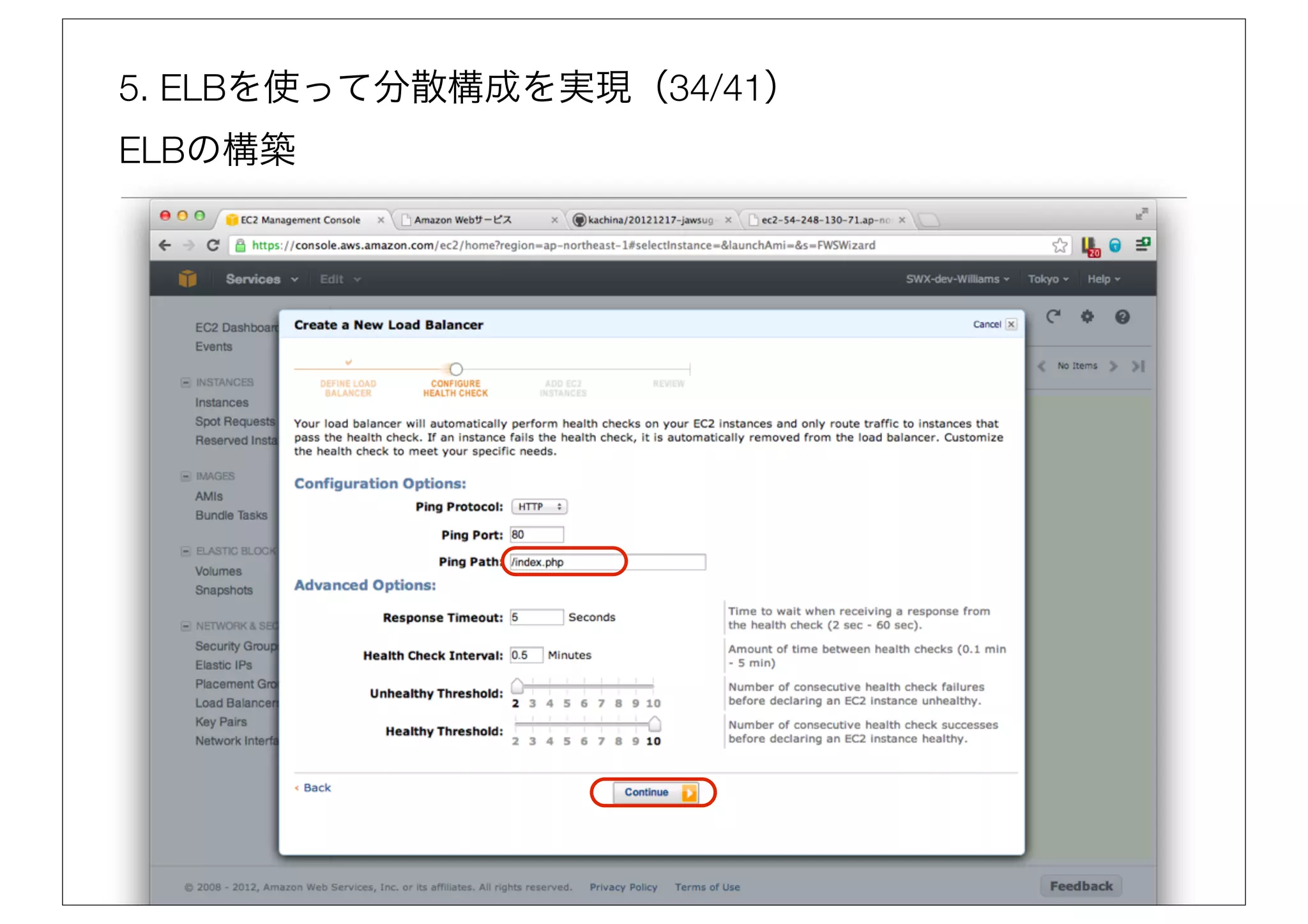Go to previous items page arrow
The image size is (1308, 924).
point(1042,366)
